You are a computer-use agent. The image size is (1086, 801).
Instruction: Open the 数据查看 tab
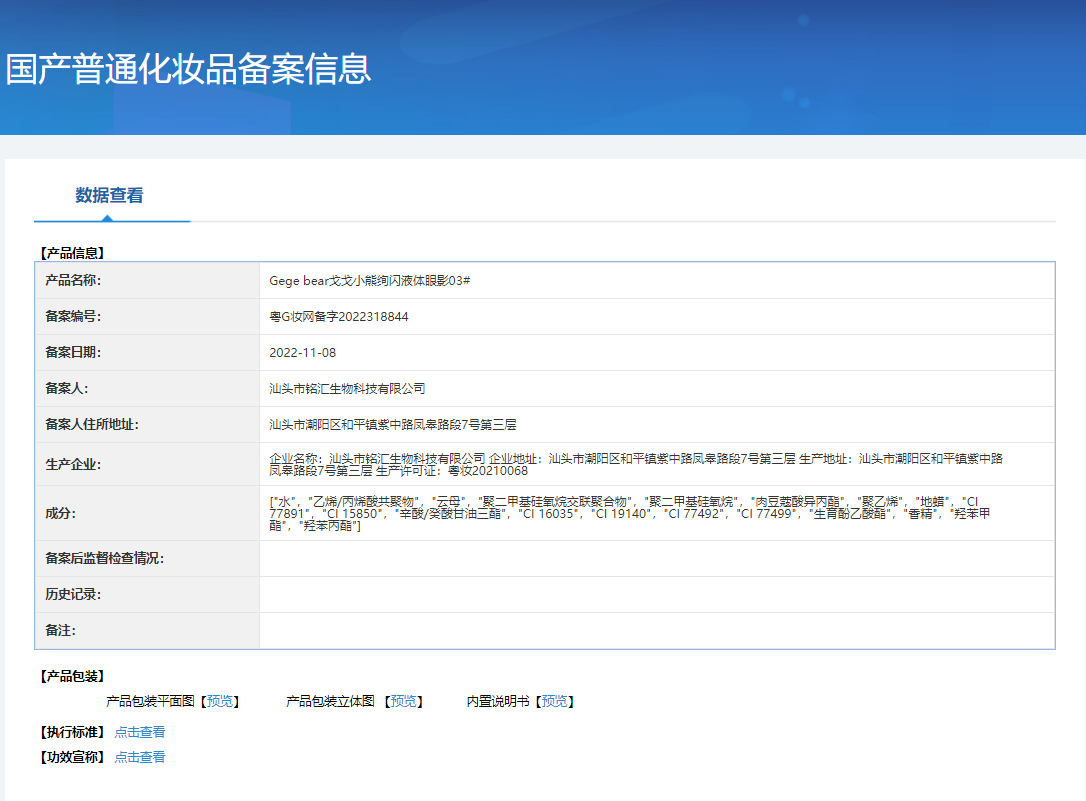(109, 196)
